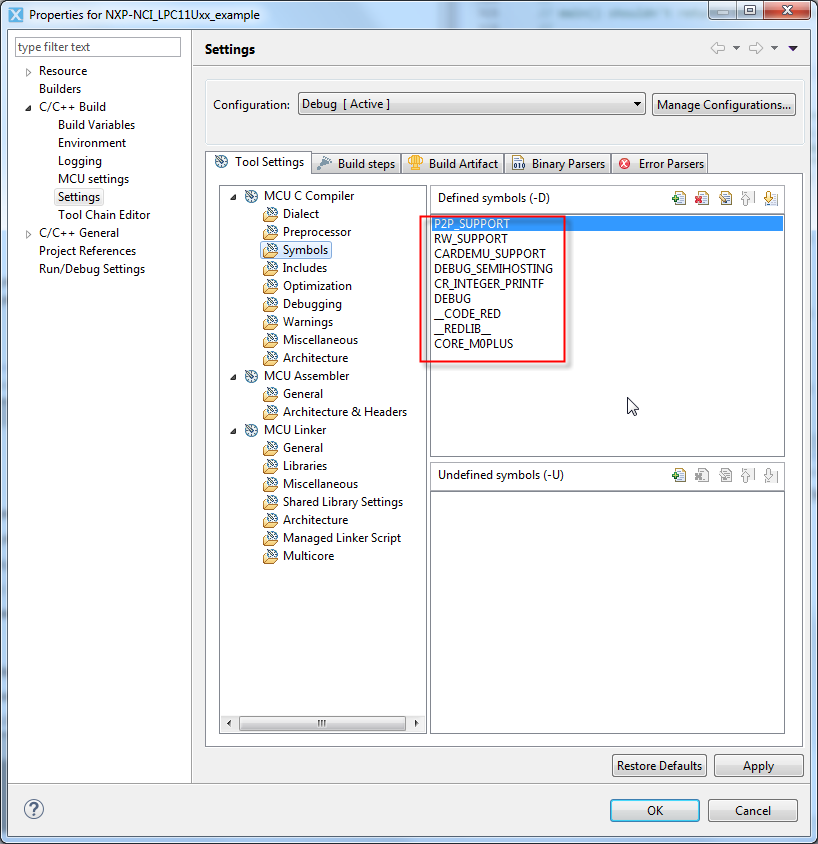Go forward to next properties page
The height and width of the screenshot is (844, 818).
pos(756,48)
